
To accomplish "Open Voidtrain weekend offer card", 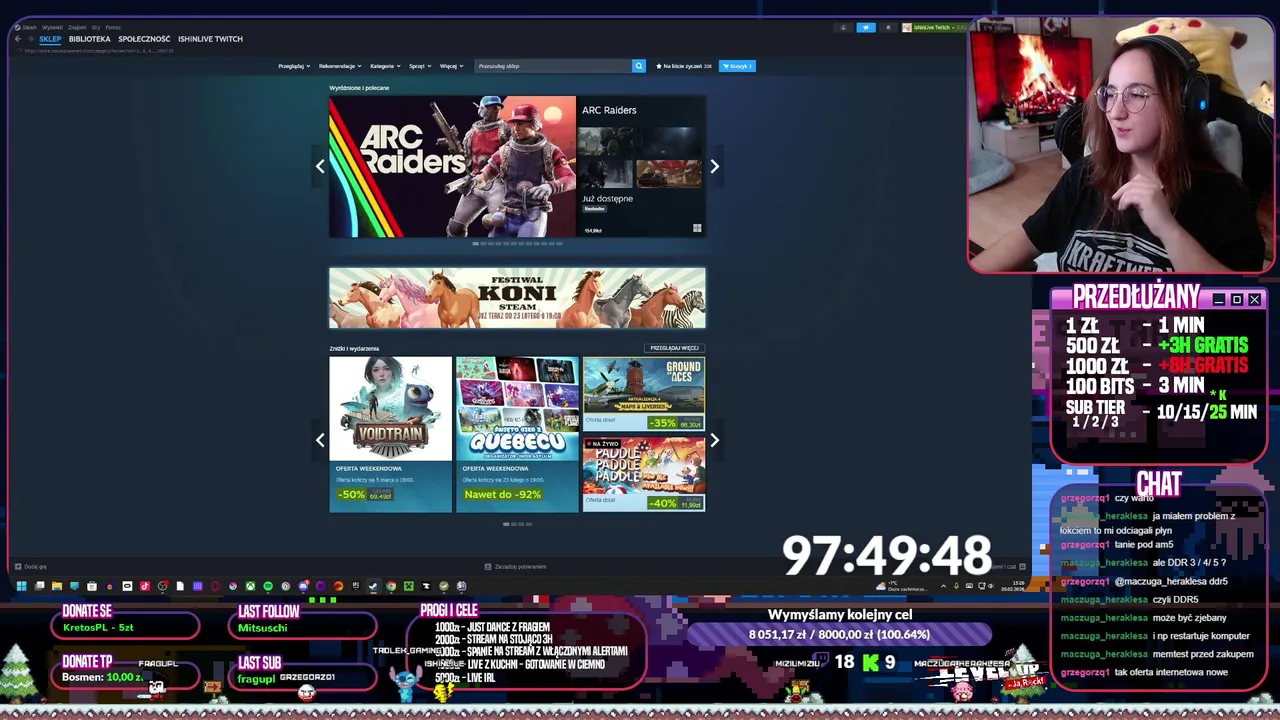I will tap(390, 434).
